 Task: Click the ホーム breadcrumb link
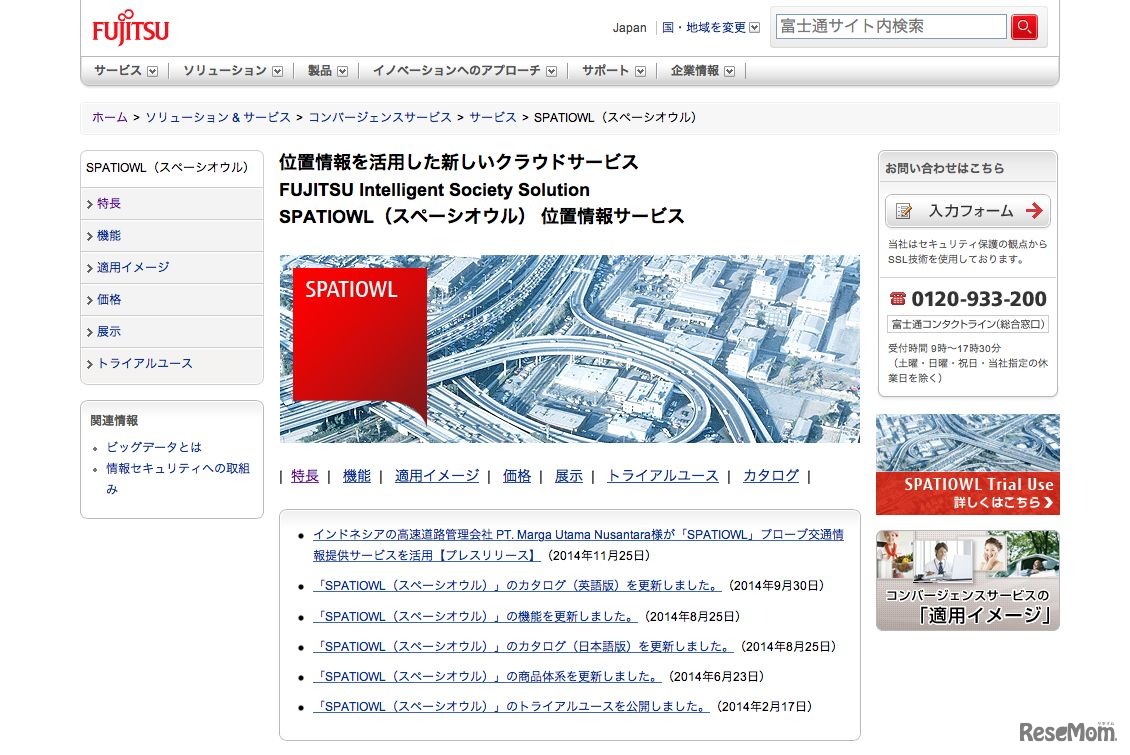(x=109, y=117)
